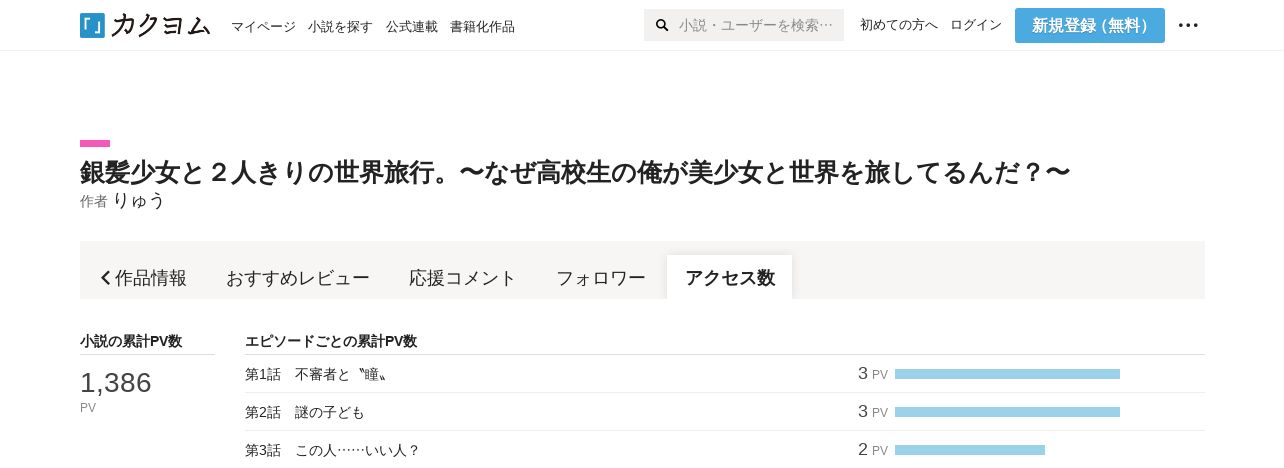Go to 公式連載 page
The width and height of the screenshot is (1284, 468).
[412, 27]
